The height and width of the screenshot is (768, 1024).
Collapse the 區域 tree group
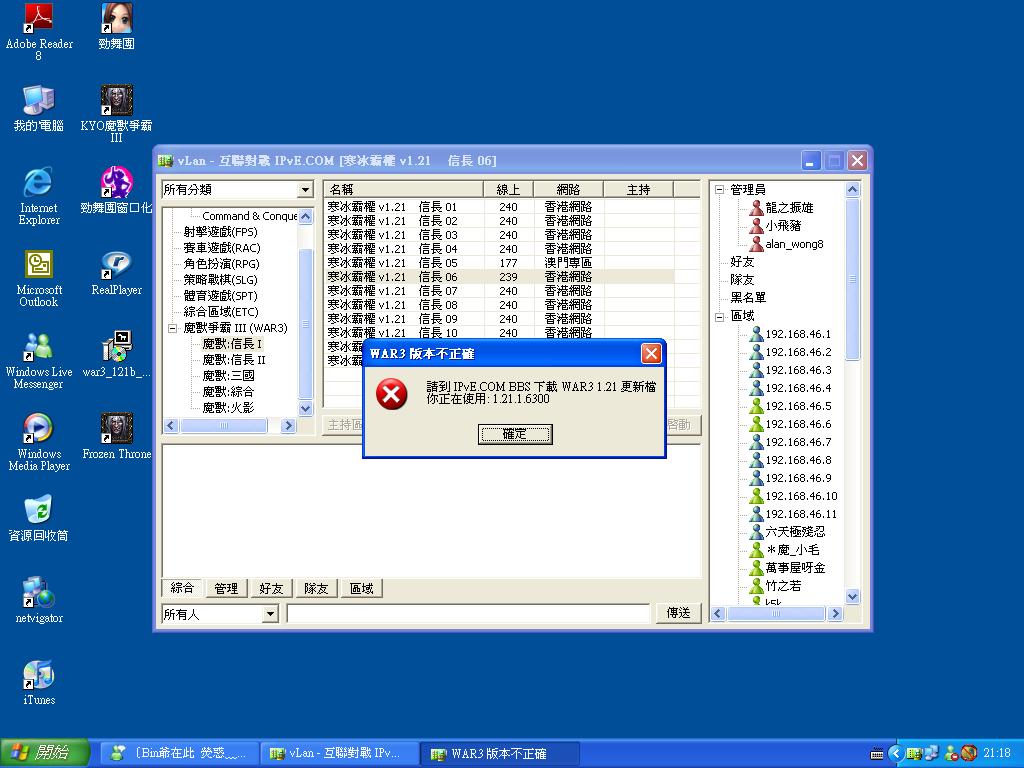pos(721,316)
